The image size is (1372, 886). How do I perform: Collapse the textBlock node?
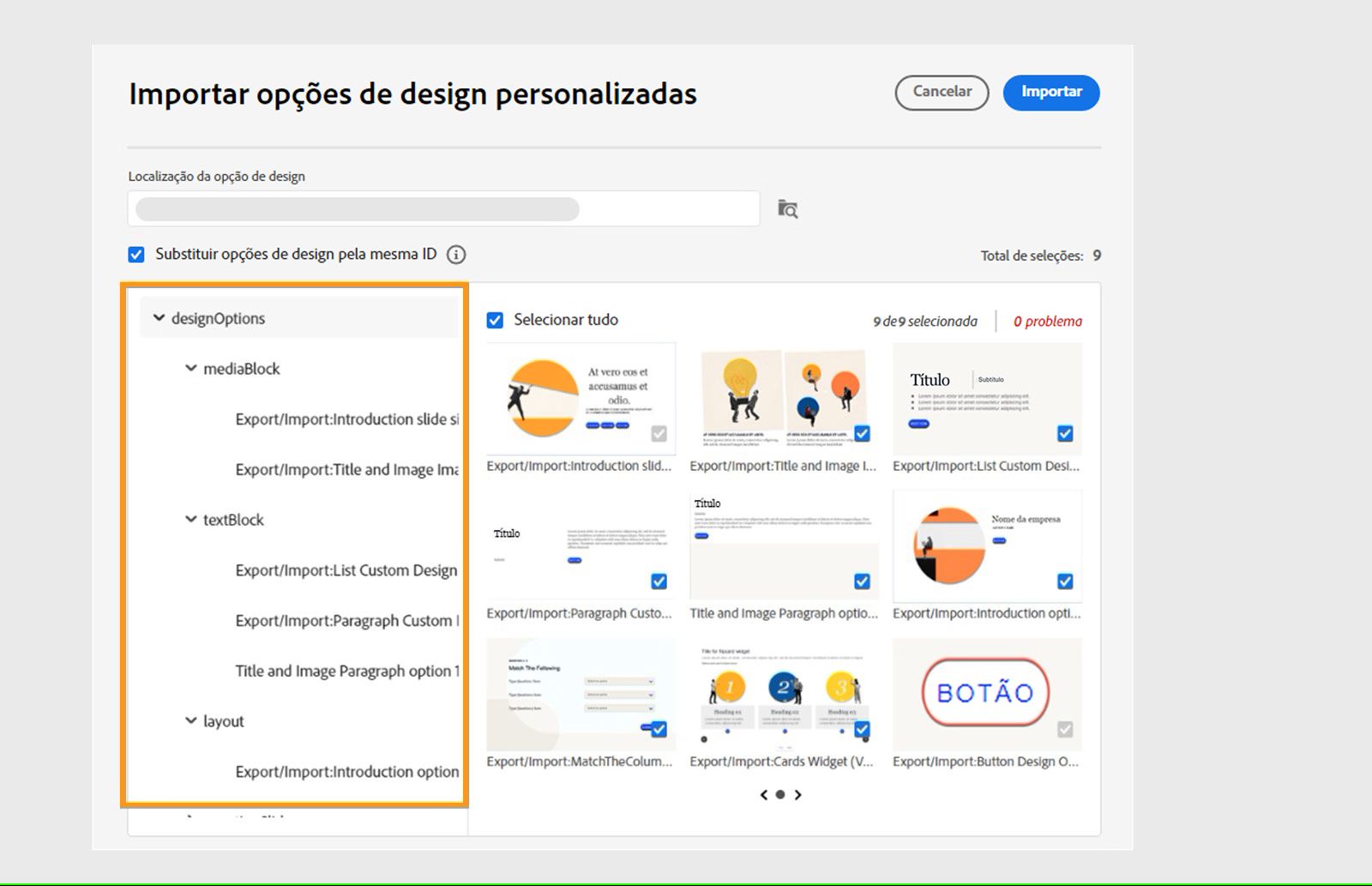[x=190, y=520]
